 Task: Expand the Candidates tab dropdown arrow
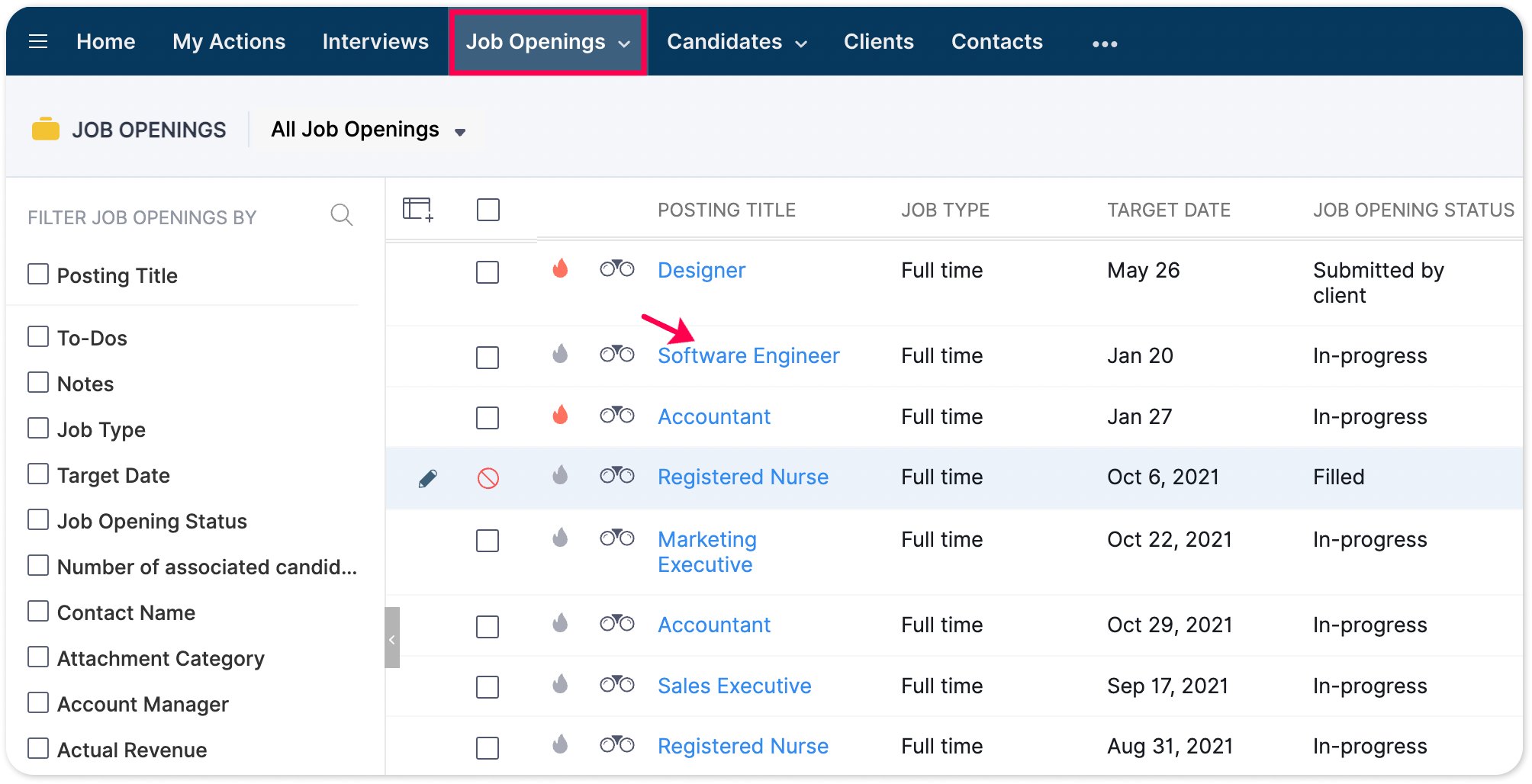801,44
